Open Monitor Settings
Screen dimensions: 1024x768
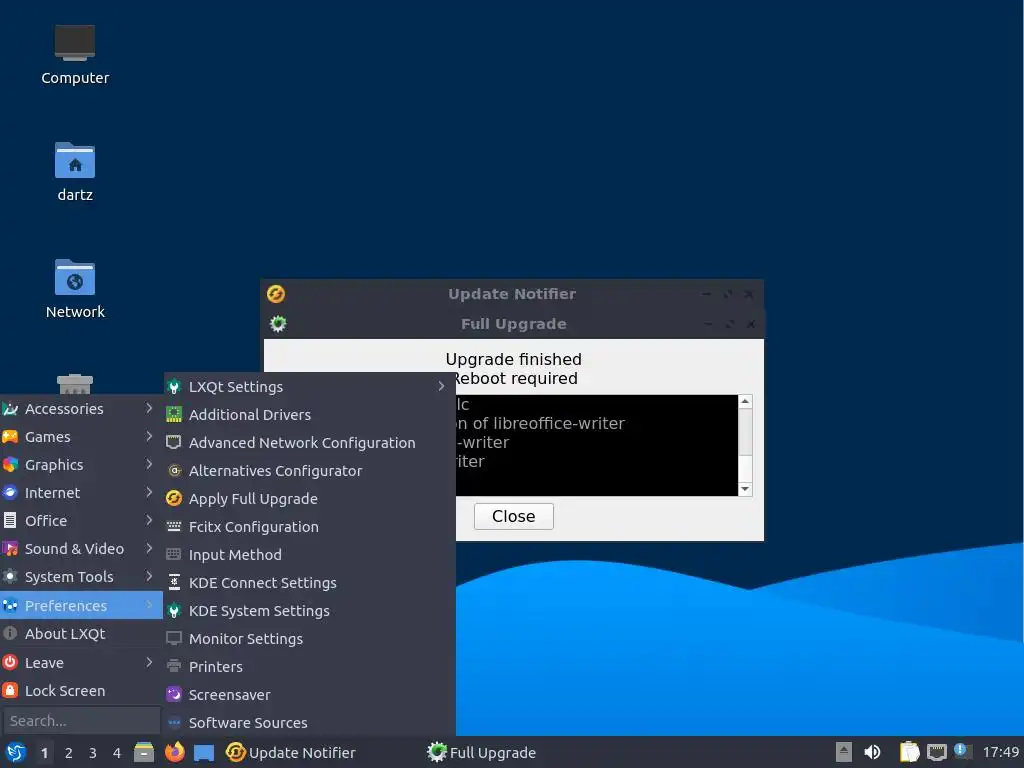coord(310,639)
